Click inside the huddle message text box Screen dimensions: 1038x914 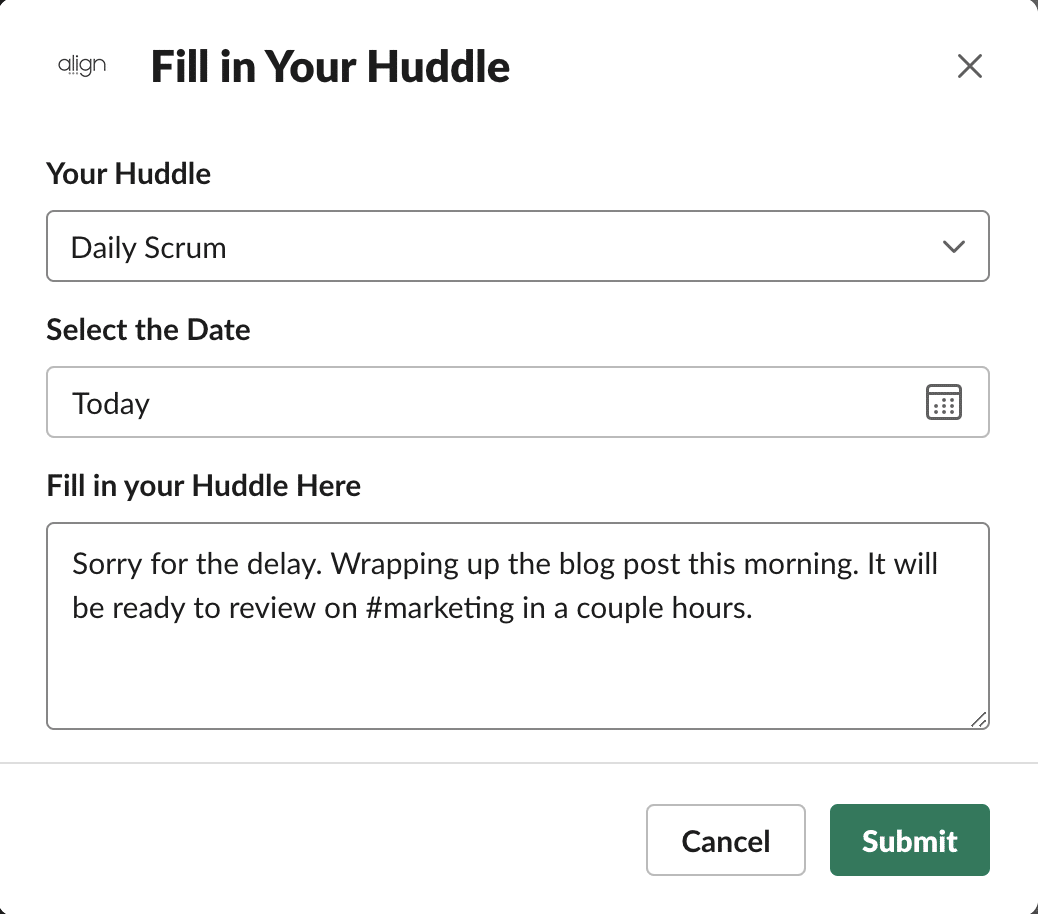(x=517, y=625)
